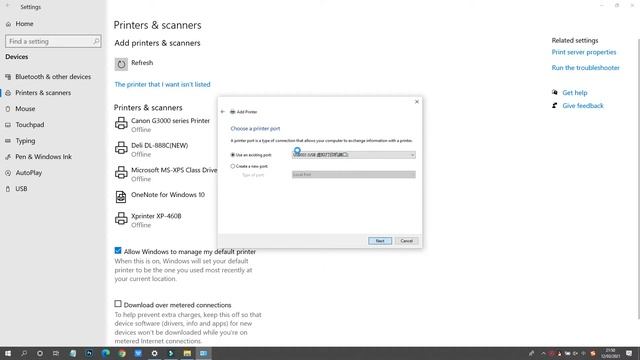Uncheck 'Allow Windows to manage my default printer'
This screenshot has width=640, height=360.
118,251
